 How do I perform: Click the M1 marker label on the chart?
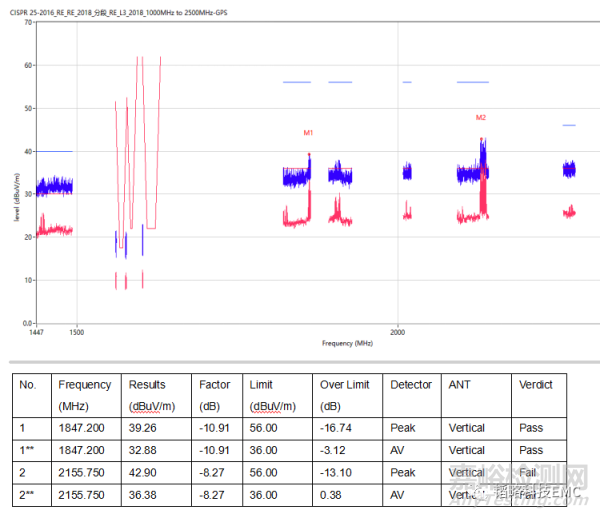(x=309, y=133)
